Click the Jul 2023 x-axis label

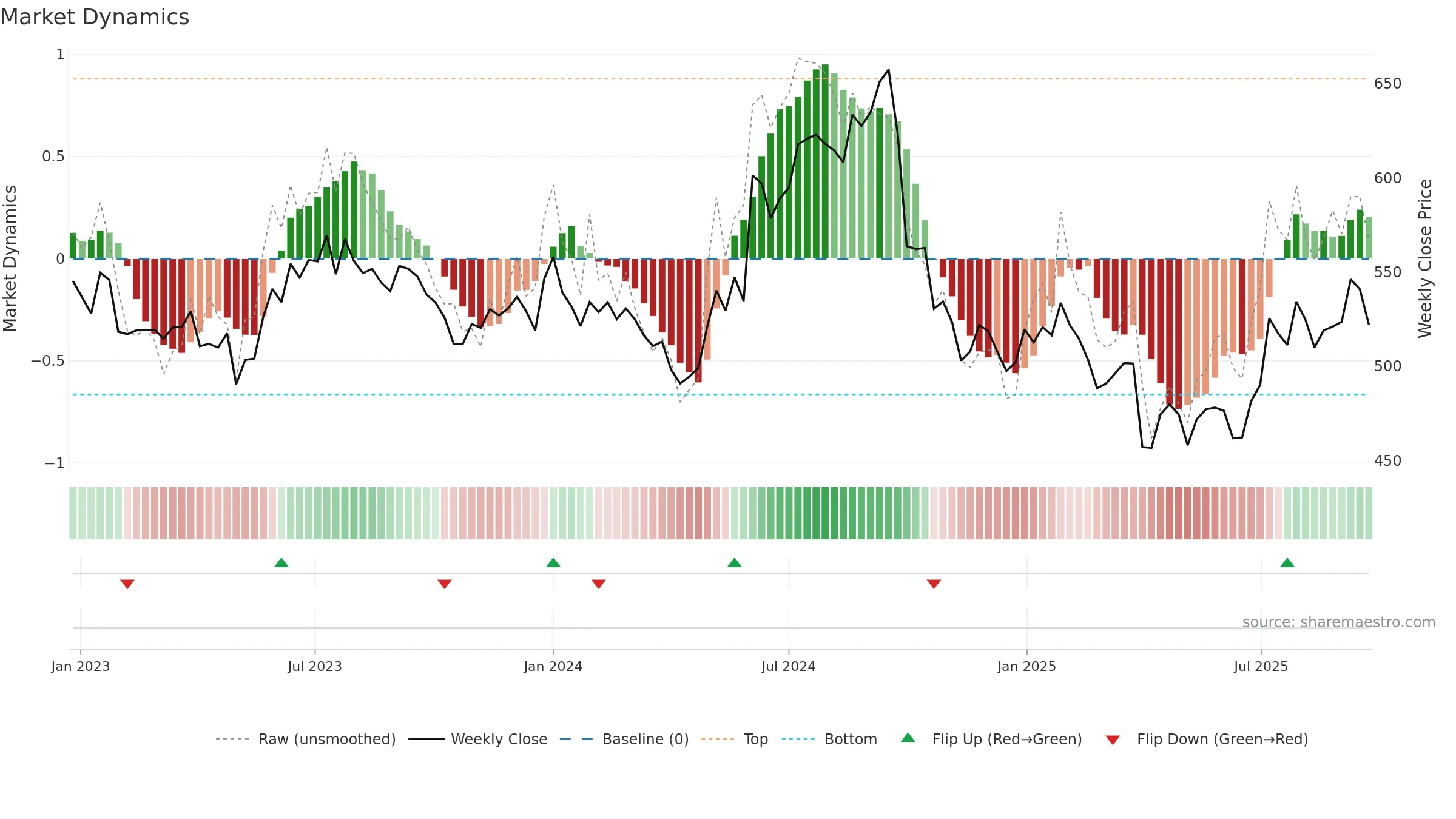click(x=315, y=666)
